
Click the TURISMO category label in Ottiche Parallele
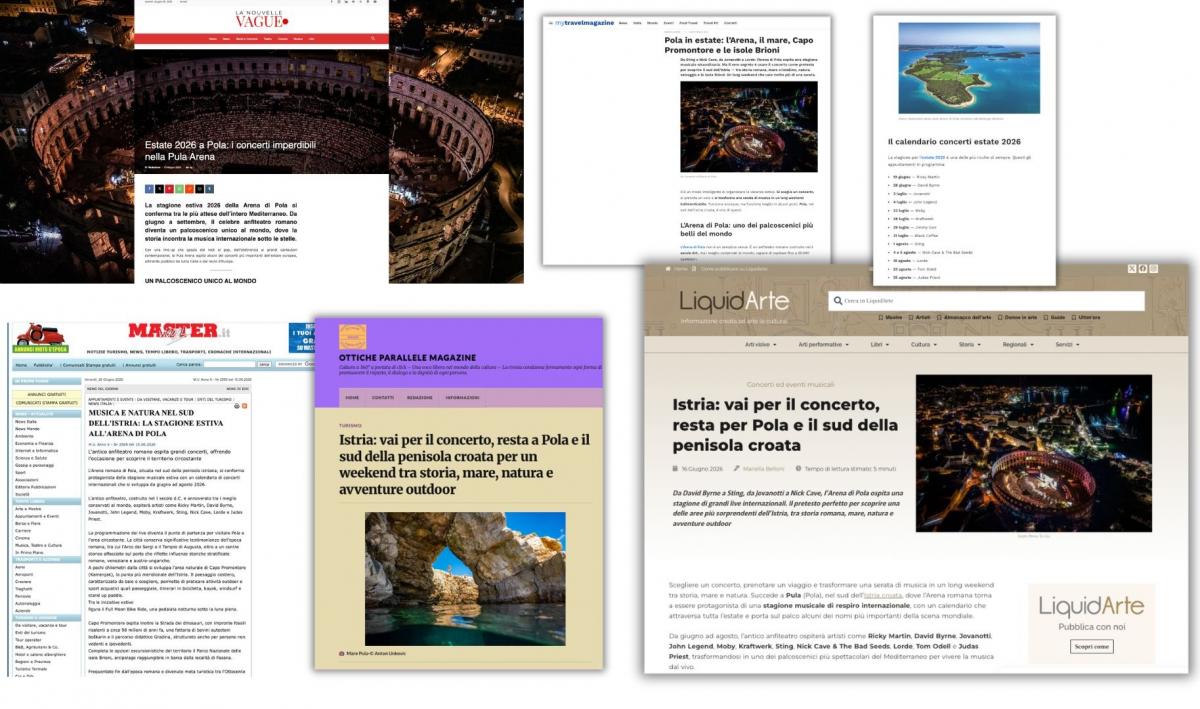[350, 425]
